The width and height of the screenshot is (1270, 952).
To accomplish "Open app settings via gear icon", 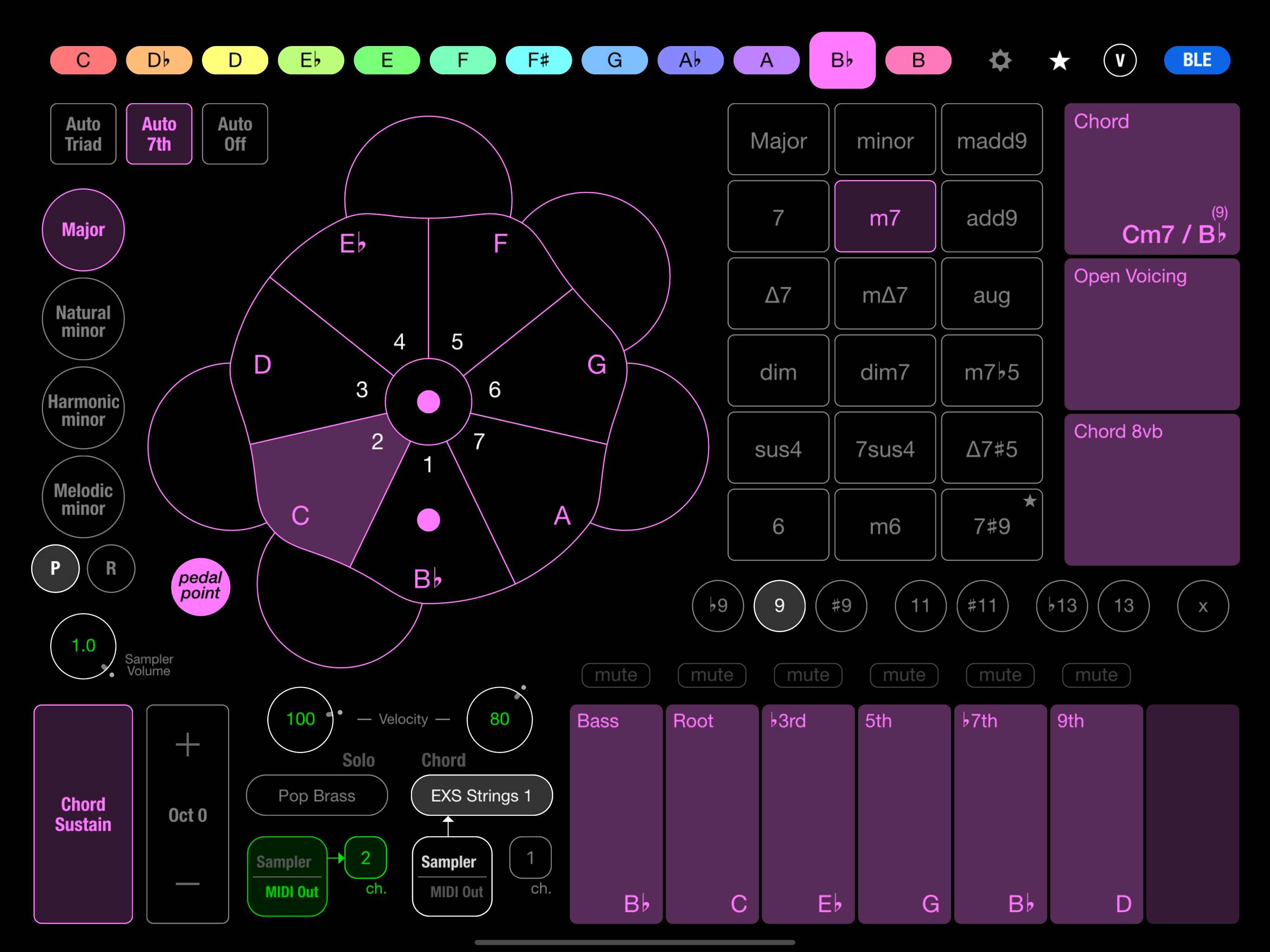I will (999, 59).
